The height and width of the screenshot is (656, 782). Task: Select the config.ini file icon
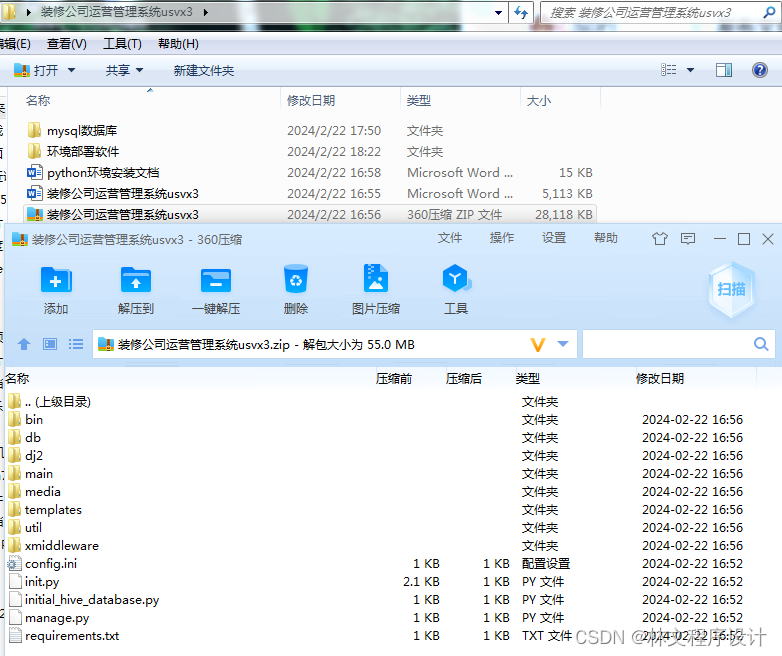click(15, 564)
